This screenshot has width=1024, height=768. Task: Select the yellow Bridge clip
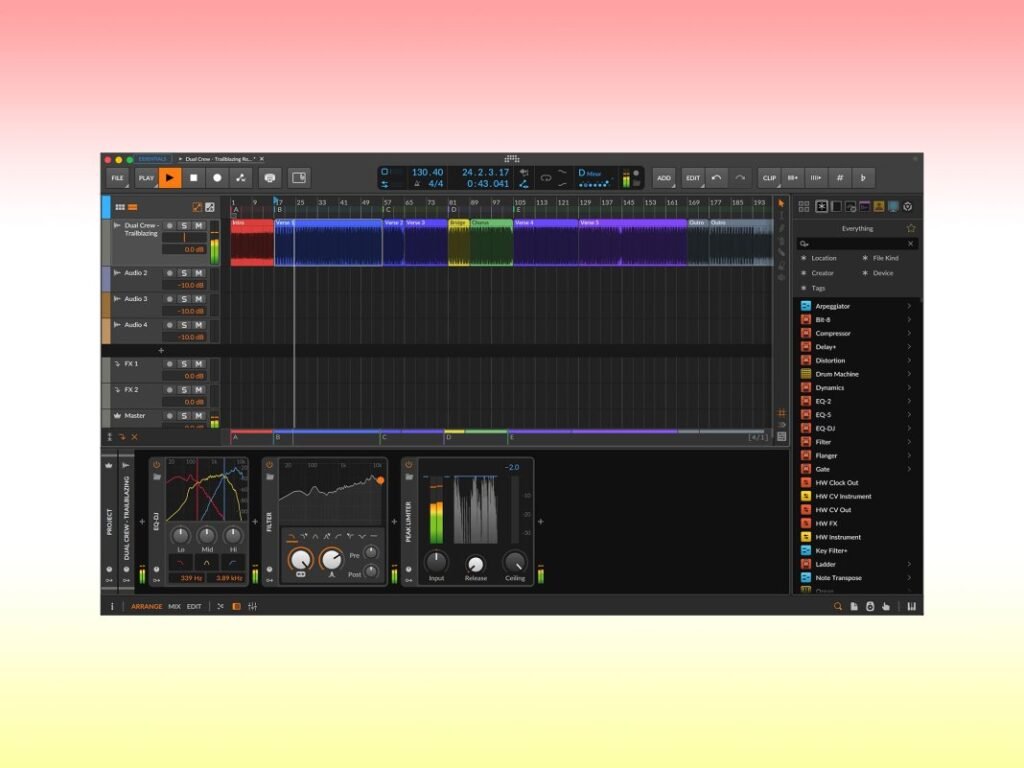[458, 242]
